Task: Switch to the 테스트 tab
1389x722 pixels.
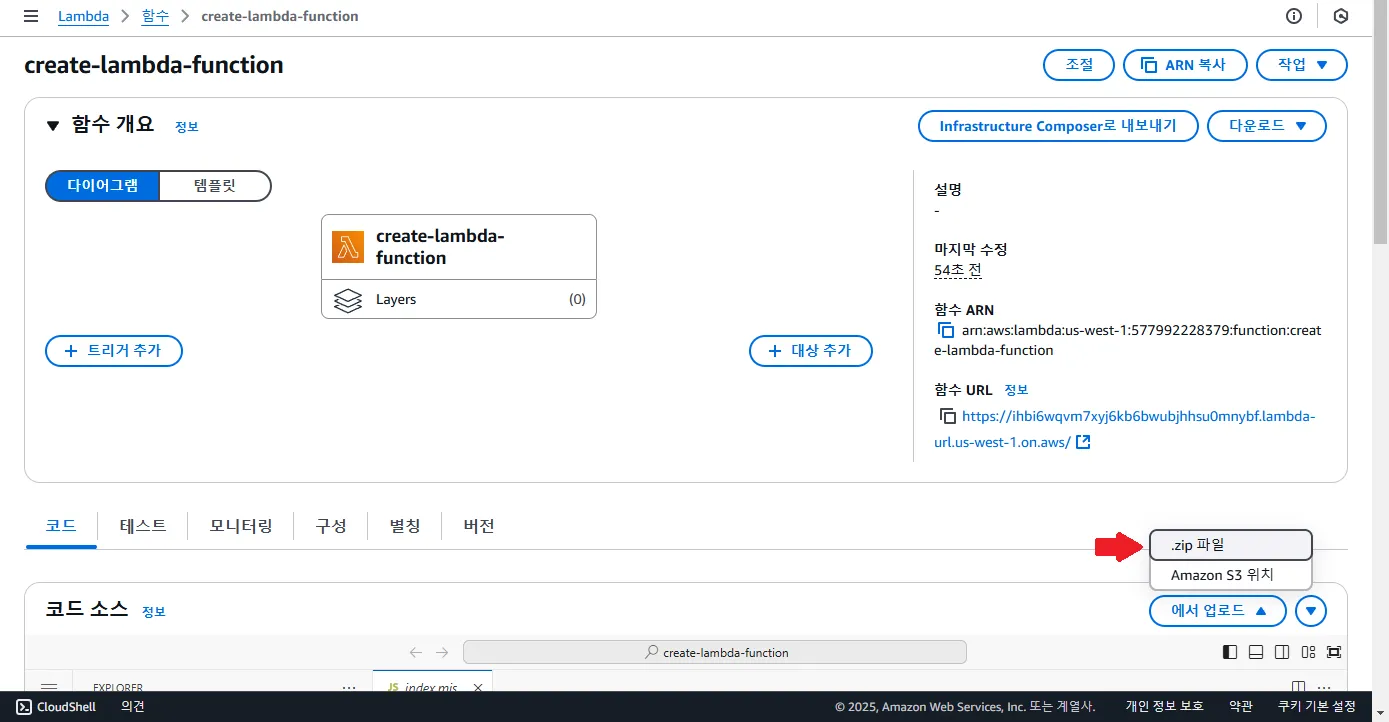Action: pyautogui.click(x=143, y=526)
